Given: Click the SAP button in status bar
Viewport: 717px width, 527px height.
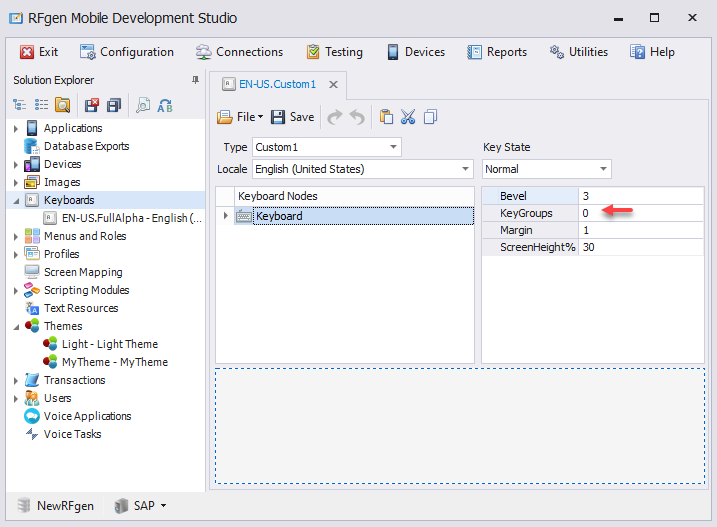Looking at the screenshot, I should [x=140, y=506].
